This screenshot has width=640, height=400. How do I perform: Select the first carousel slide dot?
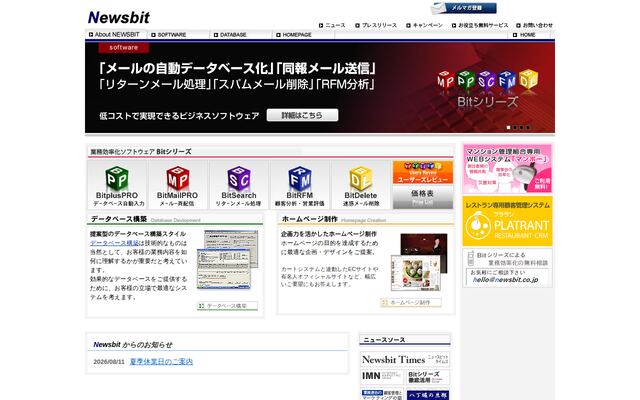coord(508,127)
